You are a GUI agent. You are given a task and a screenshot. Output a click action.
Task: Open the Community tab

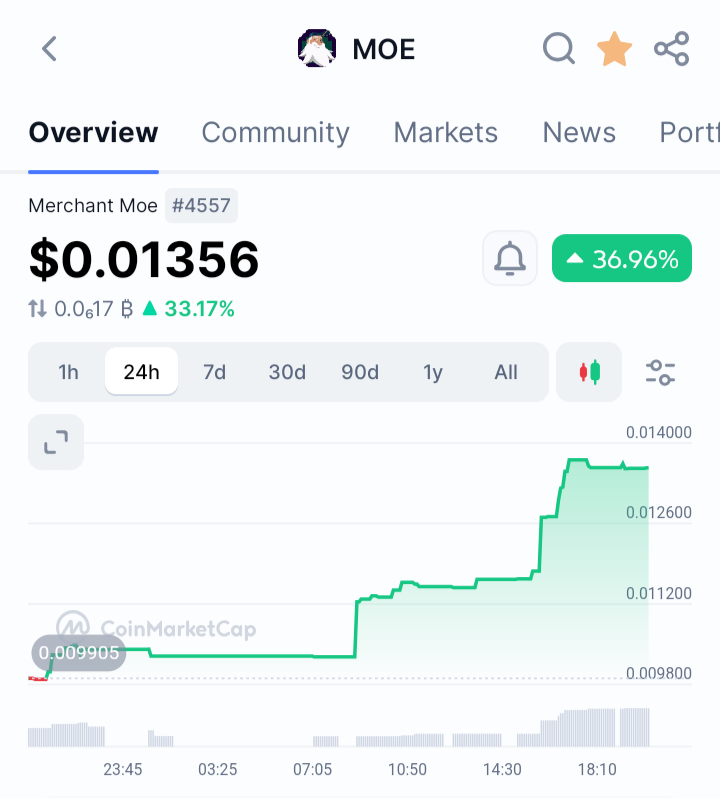click(x=275, y=133)
